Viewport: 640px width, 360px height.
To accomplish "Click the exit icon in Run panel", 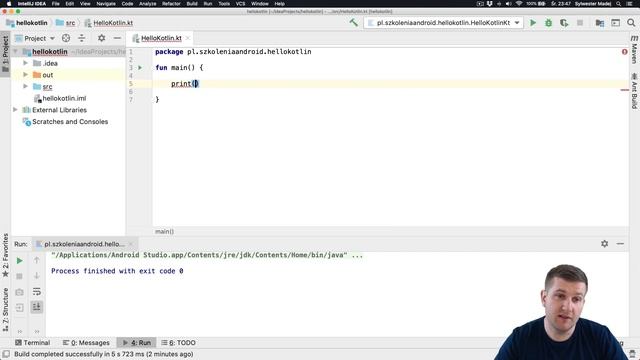I will click(19, 307).
